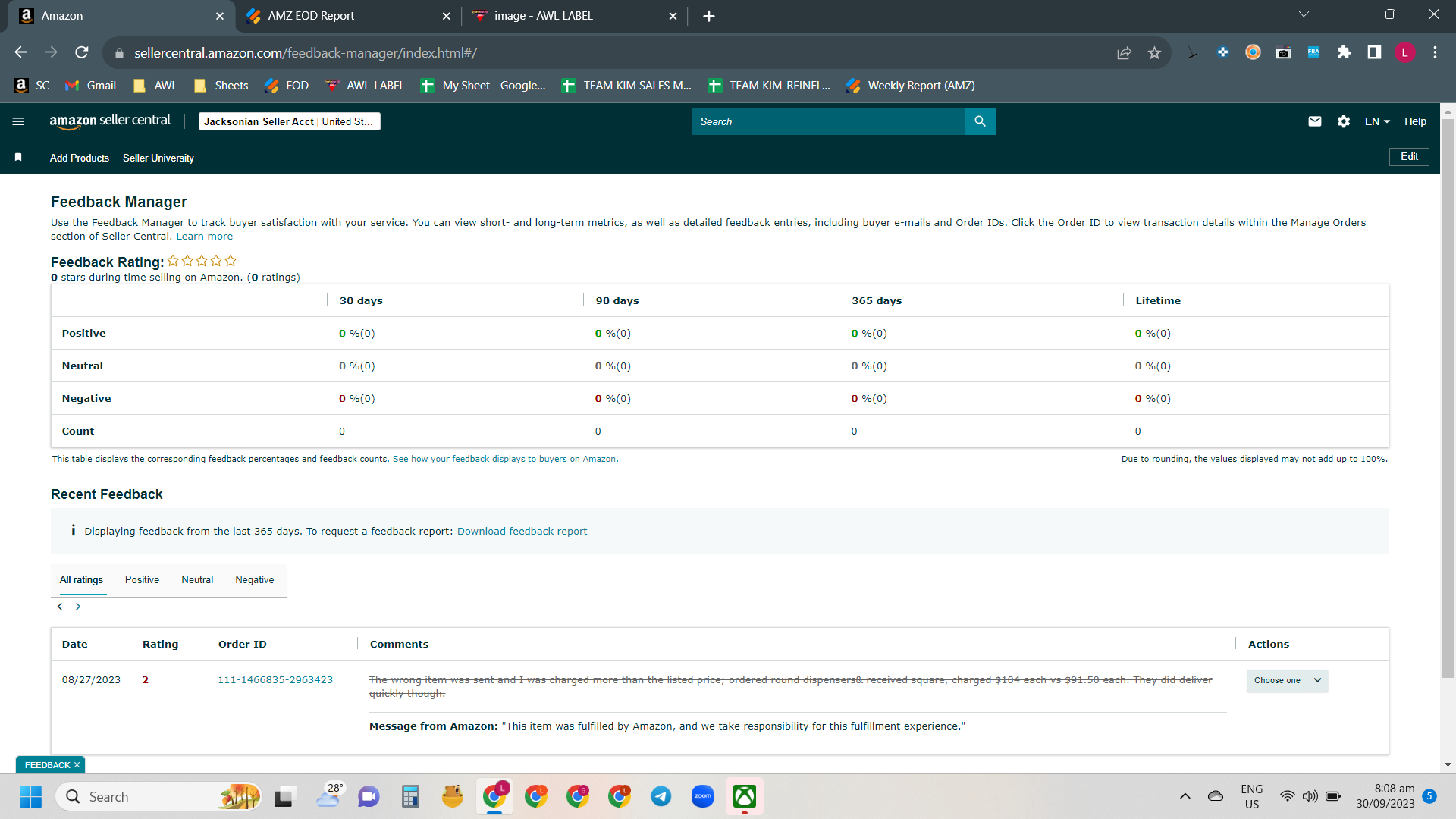Show hidden system tray icons
This screenshot has width=1456, height=819.
[1185, 796]
